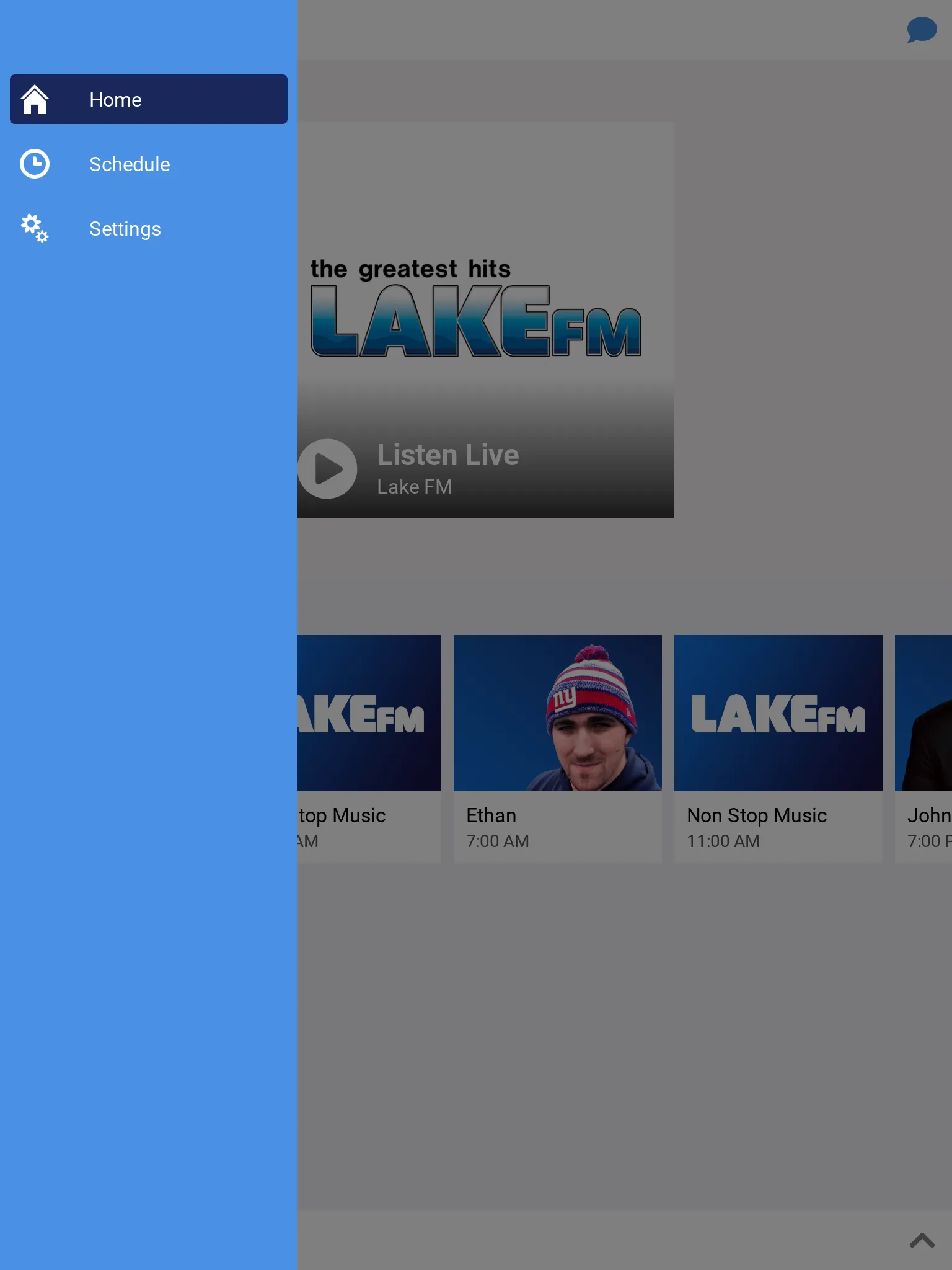Tap the 7:00 AM time under Ethan
The width and height of the screenshot is (952, 1270).
click(498, 841)
